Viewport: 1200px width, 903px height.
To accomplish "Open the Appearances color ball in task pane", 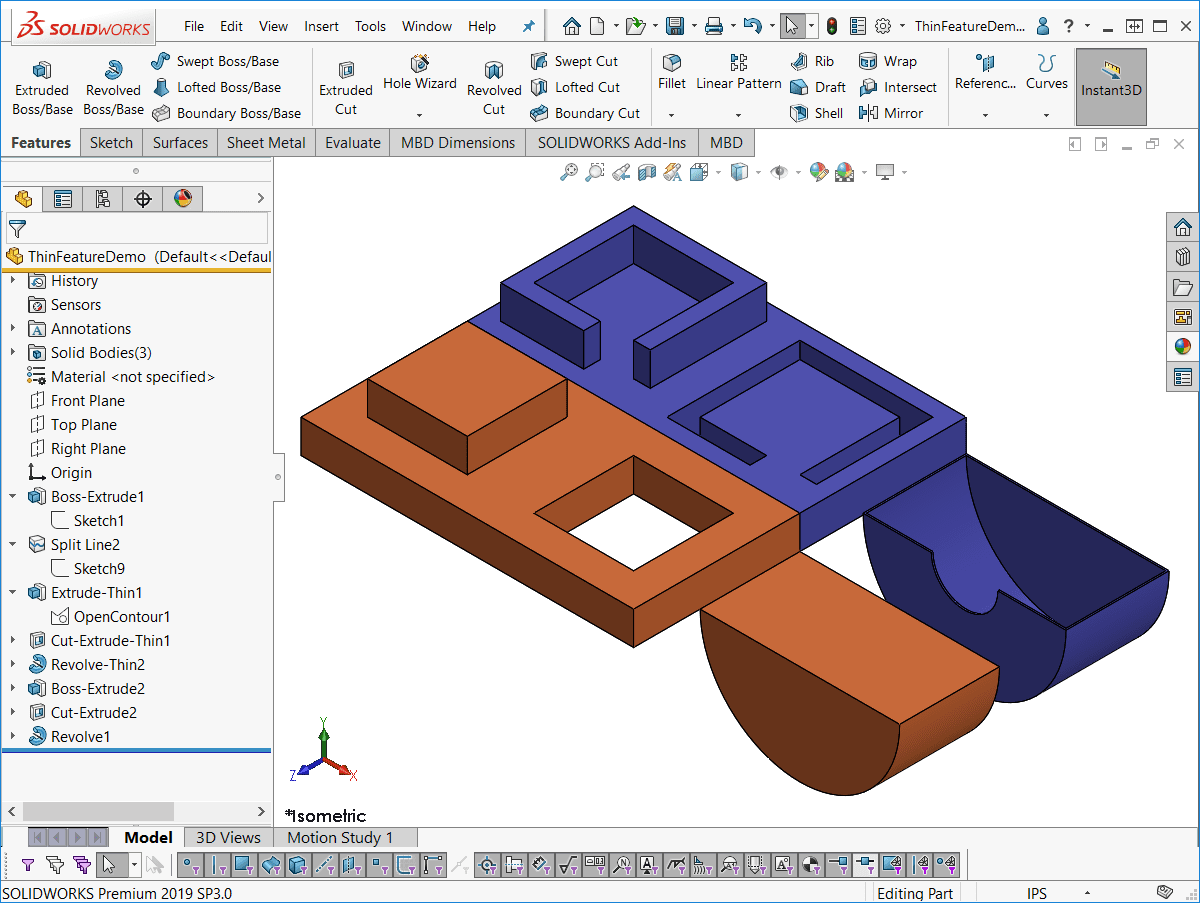I will tap(1183, 347).
